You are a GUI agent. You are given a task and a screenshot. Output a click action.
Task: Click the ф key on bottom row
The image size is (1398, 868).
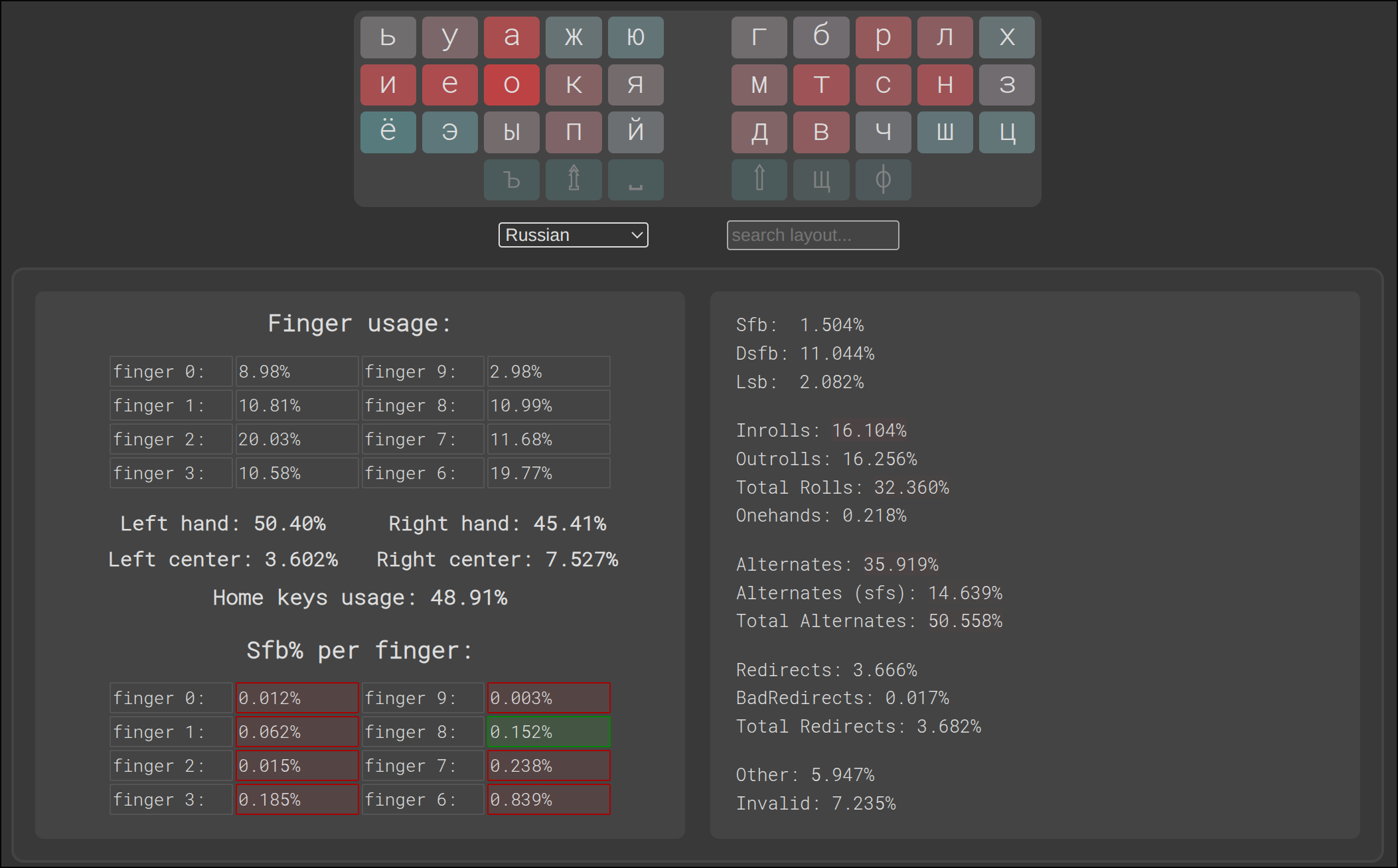click(883, 179)
